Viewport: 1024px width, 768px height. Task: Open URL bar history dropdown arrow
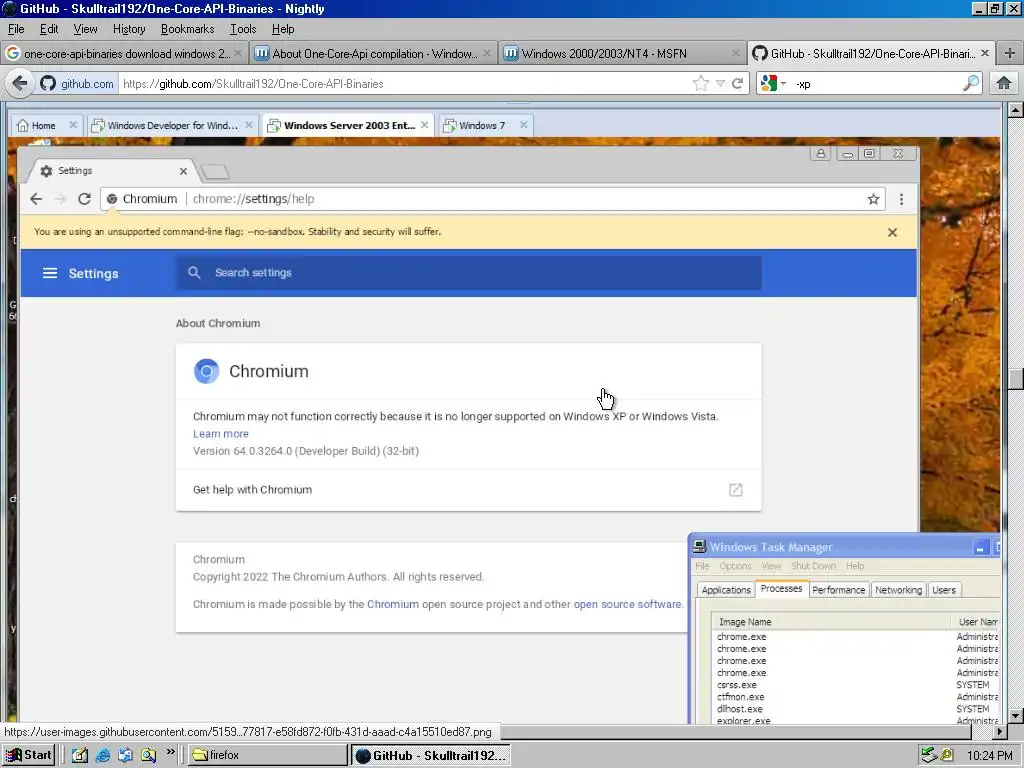(720, 84)
